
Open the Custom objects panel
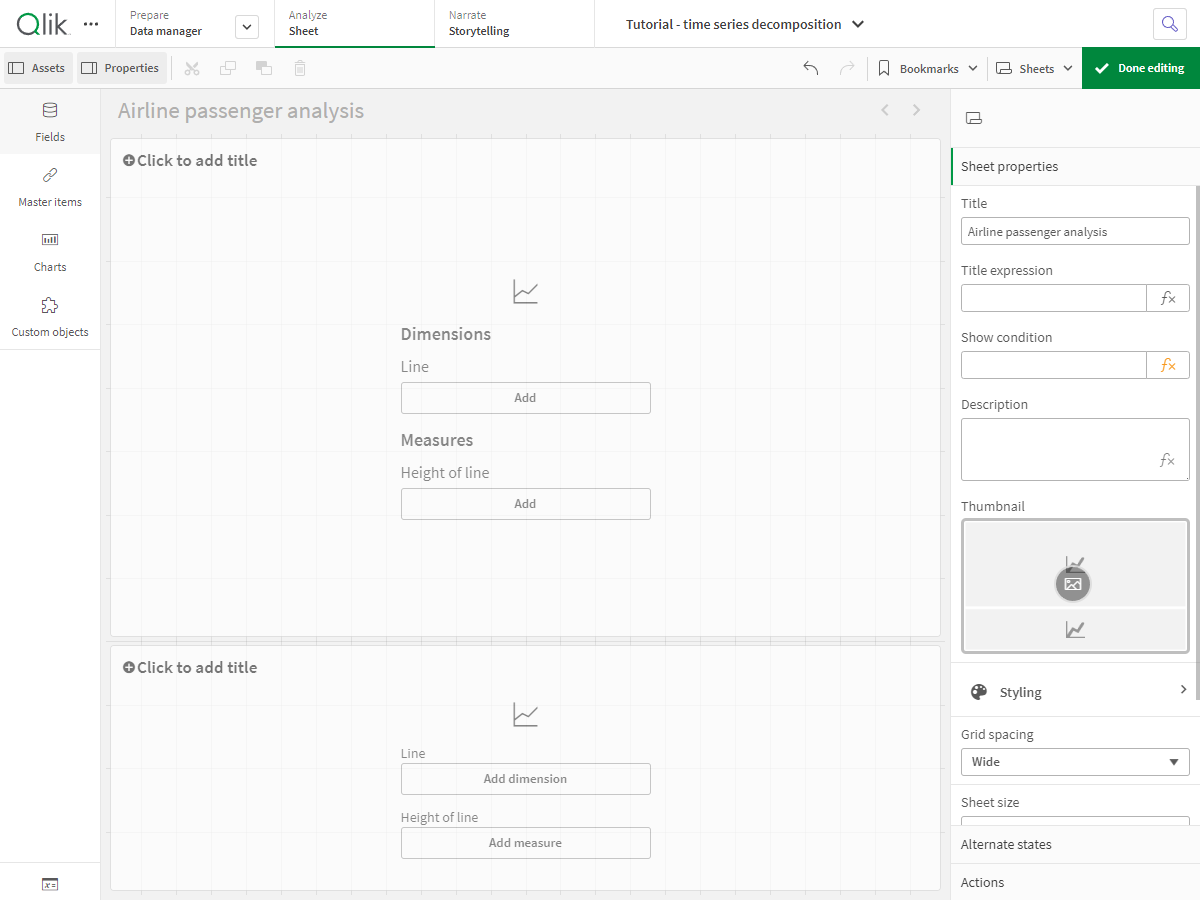tap(50, 316)
